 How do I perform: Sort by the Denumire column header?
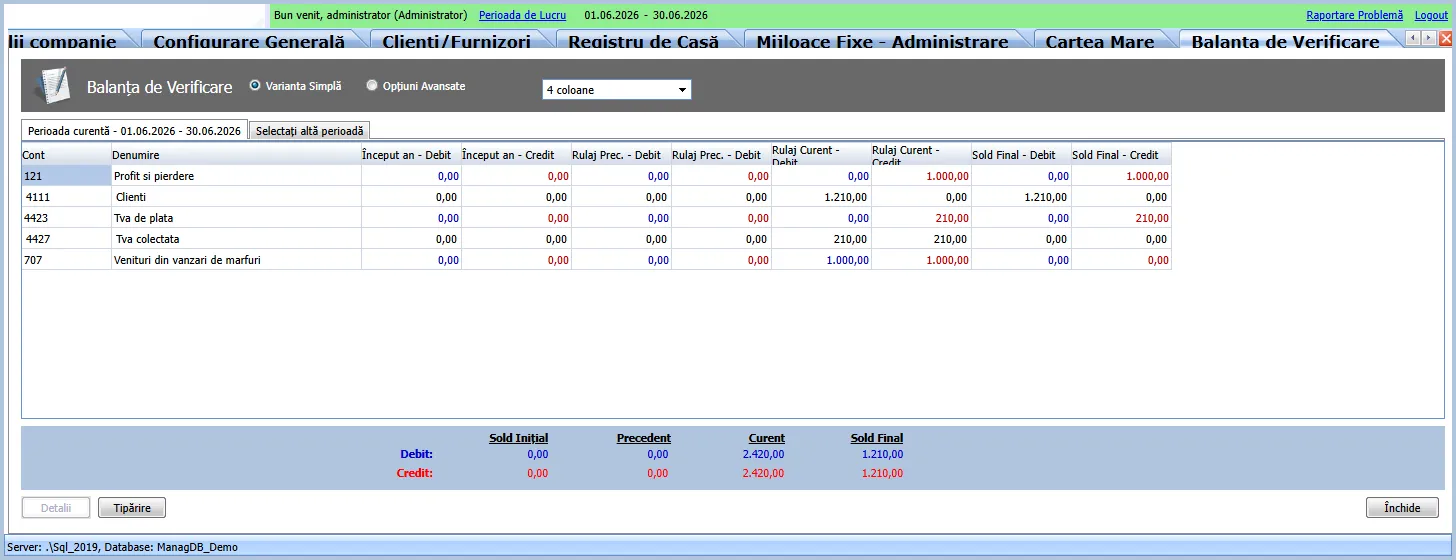pyautogui.click(x=236, y=155)
